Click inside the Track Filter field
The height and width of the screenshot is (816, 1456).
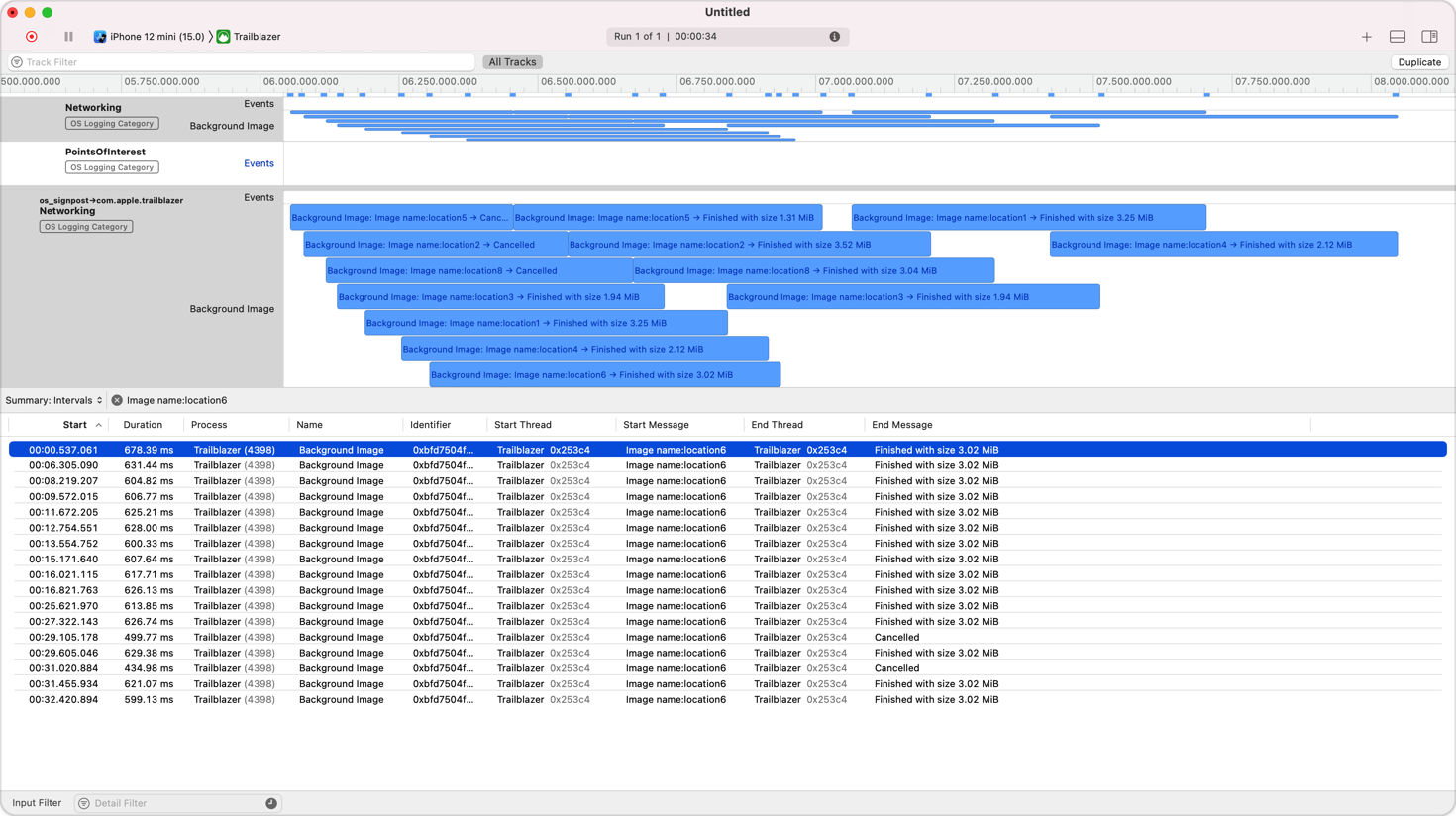coord(238,61)
